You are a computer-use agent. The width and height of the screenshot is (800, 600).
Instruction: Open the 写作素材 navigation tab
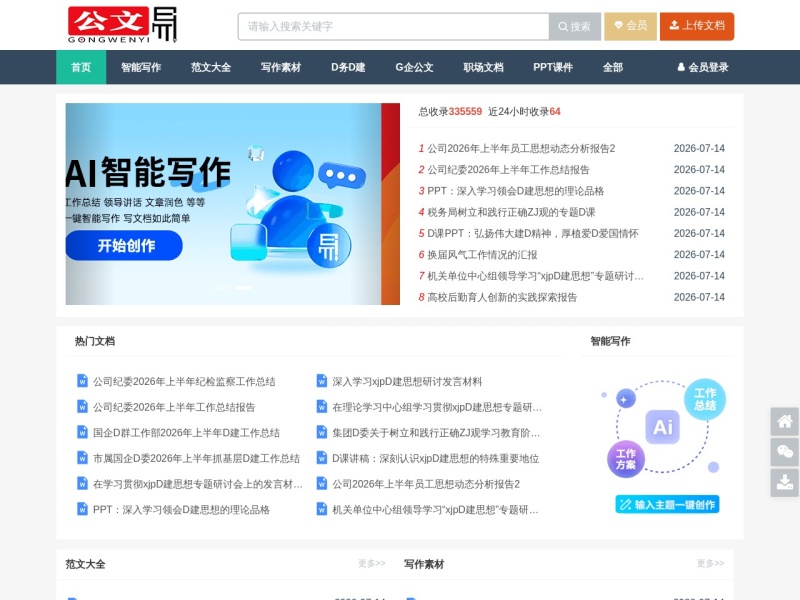(281, 67)
